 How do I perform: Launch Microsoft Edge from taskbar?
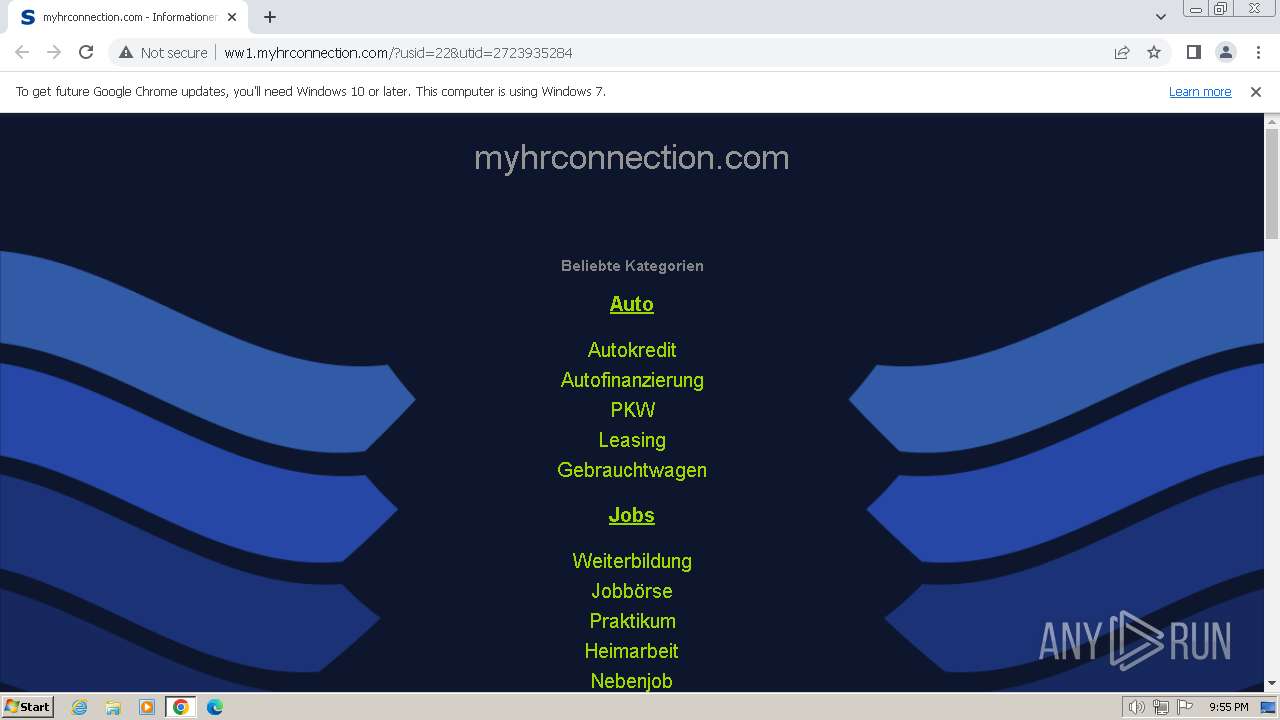214,707
